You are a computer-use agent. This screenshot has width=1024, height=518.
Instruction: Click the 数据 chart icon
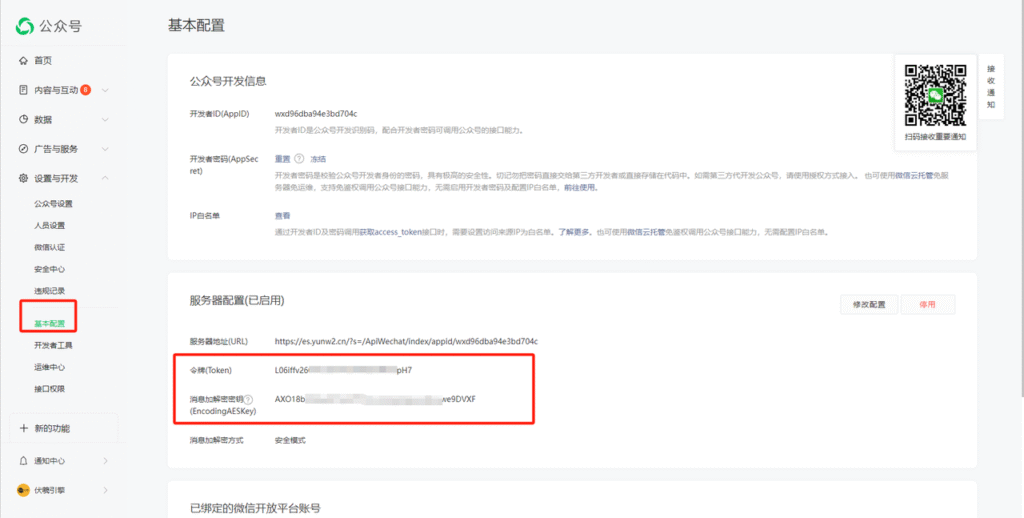pos(24,120)
